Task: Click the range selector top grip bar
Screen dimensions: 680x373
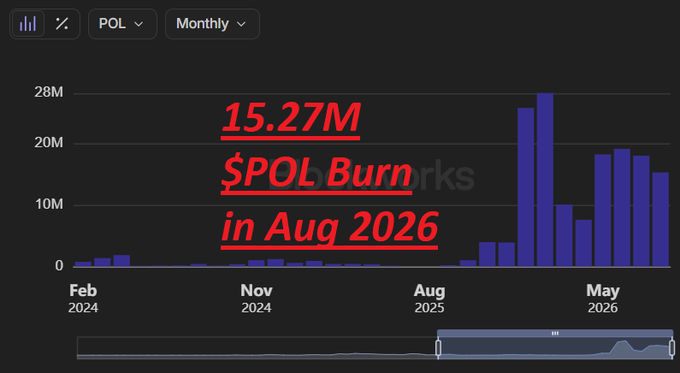Action: 555,333
